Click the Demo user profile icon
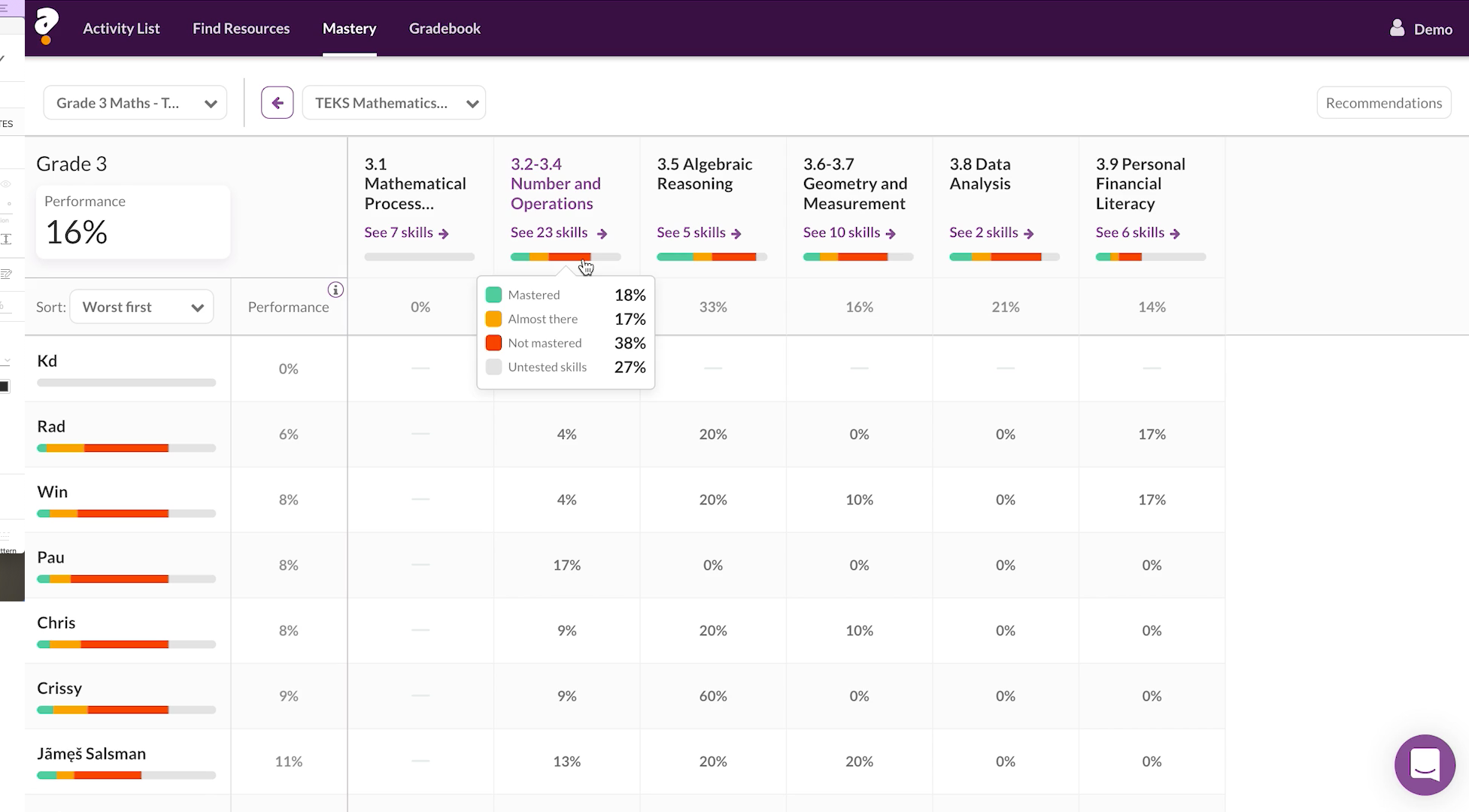 (x=1397, y=29)
